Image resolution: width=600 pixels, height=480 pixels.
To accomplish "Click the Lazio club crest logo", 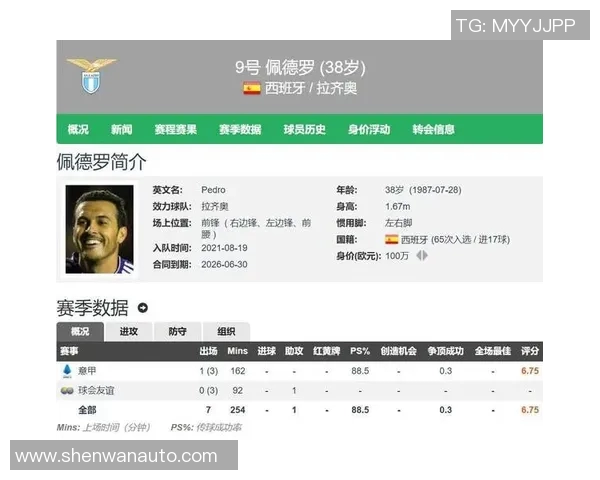I will click(91, 76).
